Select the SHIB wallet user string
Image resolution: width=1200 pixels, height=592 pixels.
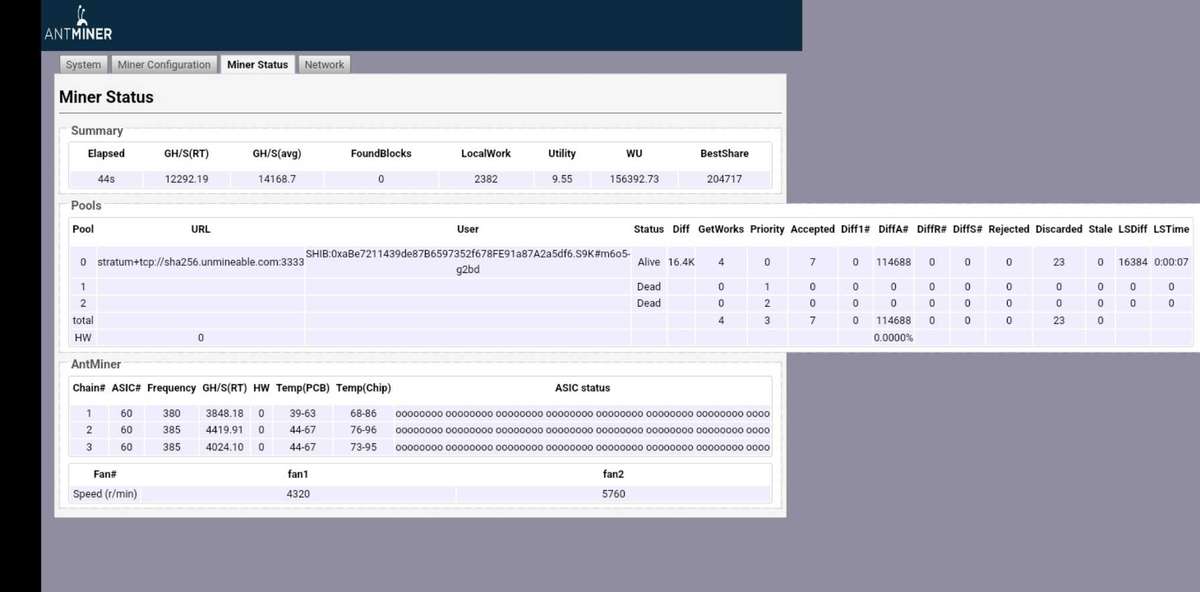tap(468, 261)
